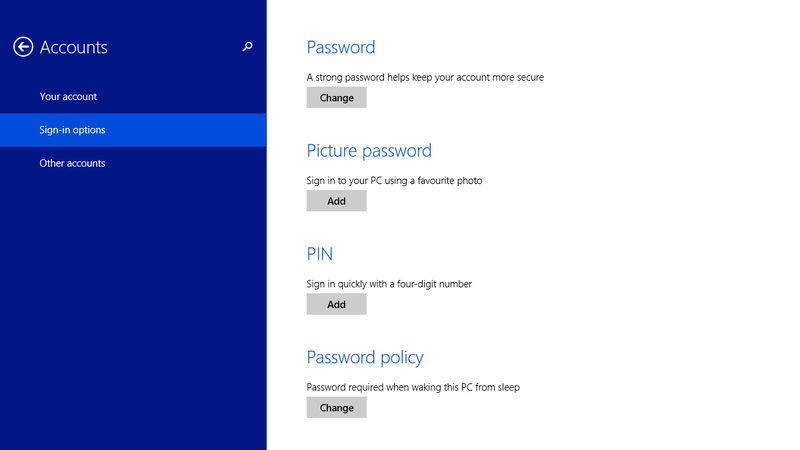Click Add under Picture password
Screen dimensions: 800x450
point(336,201)
